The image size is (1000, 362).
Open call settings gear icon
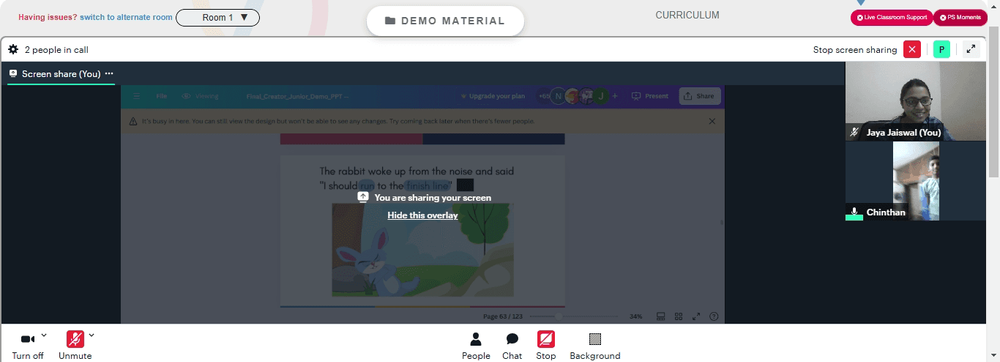coord(13,49)
